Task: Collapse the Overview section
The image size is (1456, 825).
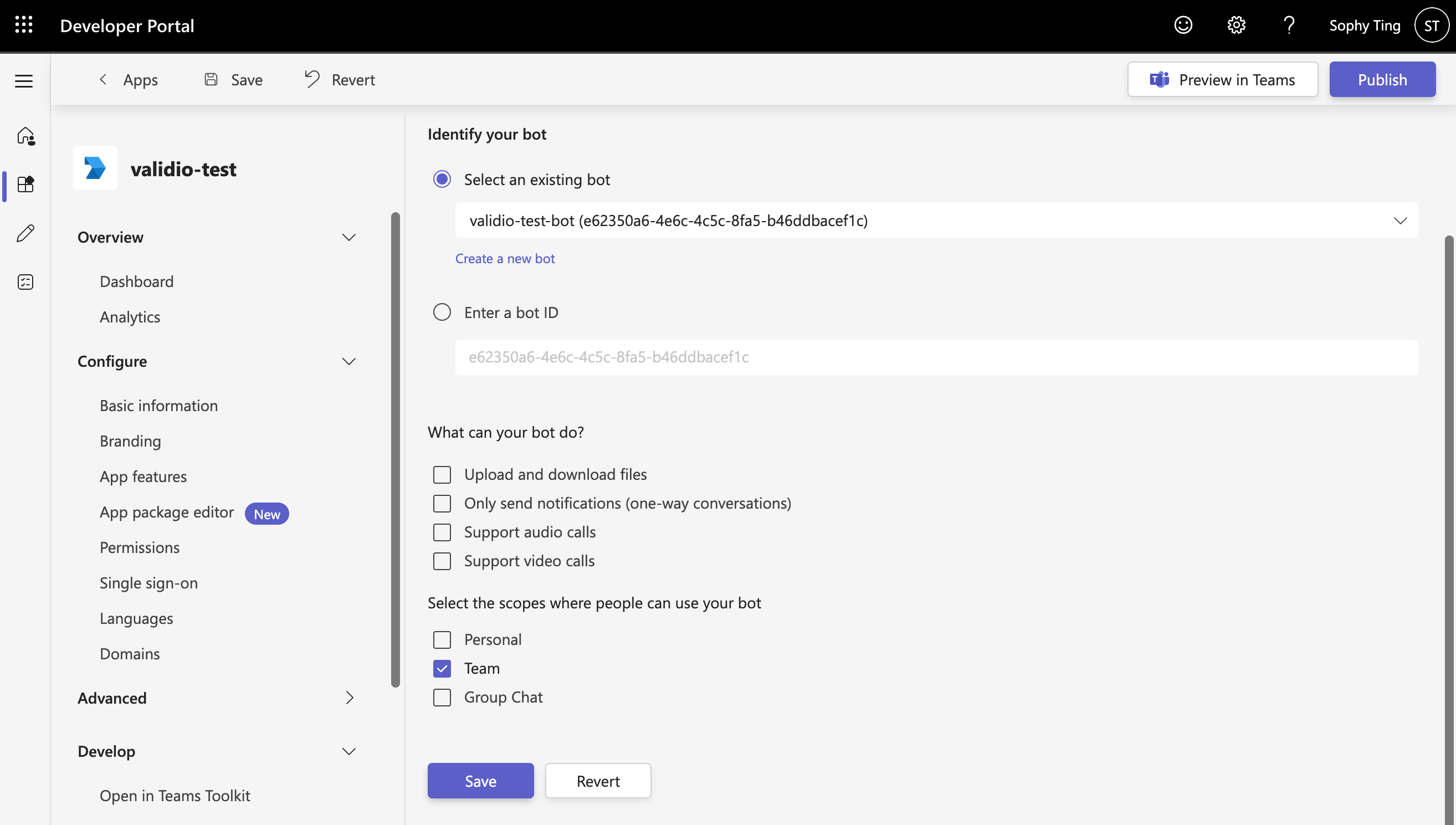Action: tap(349, 237)
